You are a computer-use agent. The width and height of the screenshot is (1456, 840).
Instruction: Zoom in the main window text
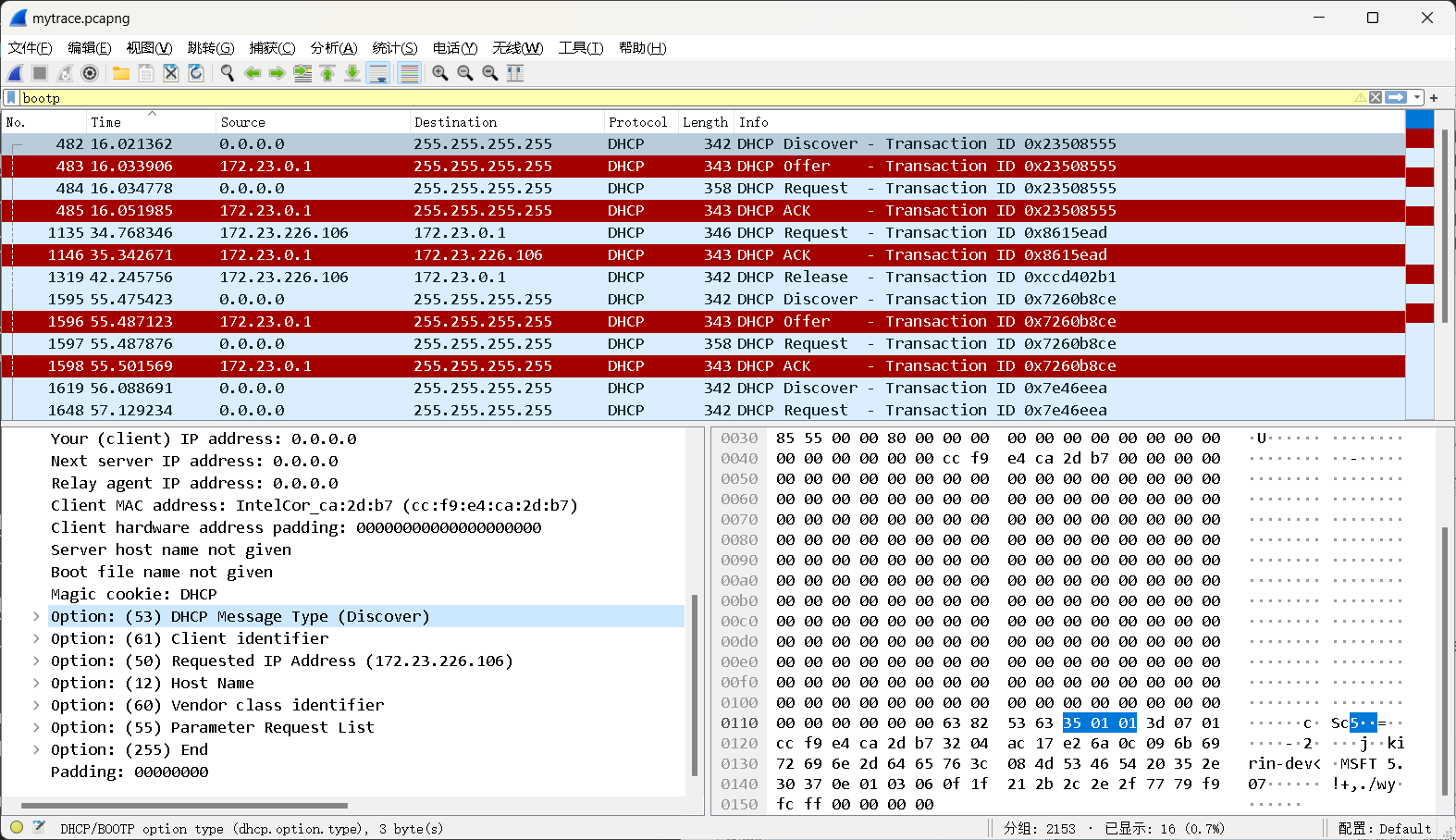click(x=440, y=73)
